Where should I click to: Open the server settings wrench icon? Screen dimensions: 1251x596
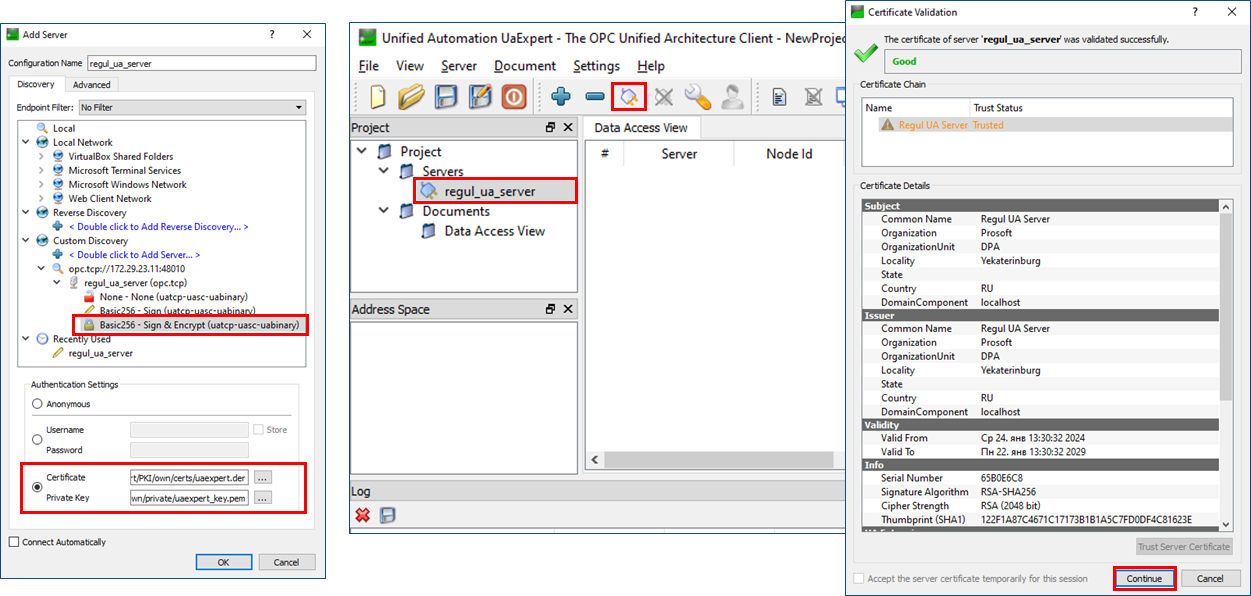pos(698,97)
